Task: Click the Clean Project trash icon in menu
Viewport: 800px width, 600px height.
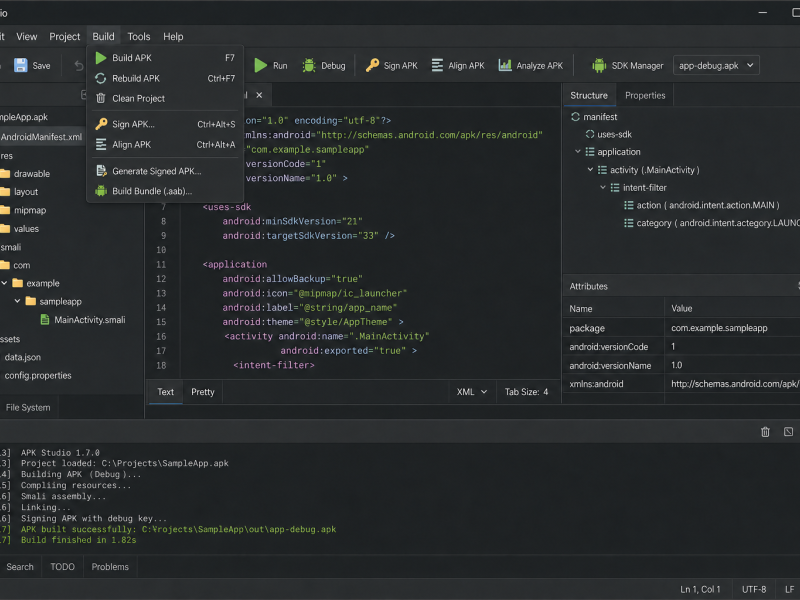Action: 101,98
